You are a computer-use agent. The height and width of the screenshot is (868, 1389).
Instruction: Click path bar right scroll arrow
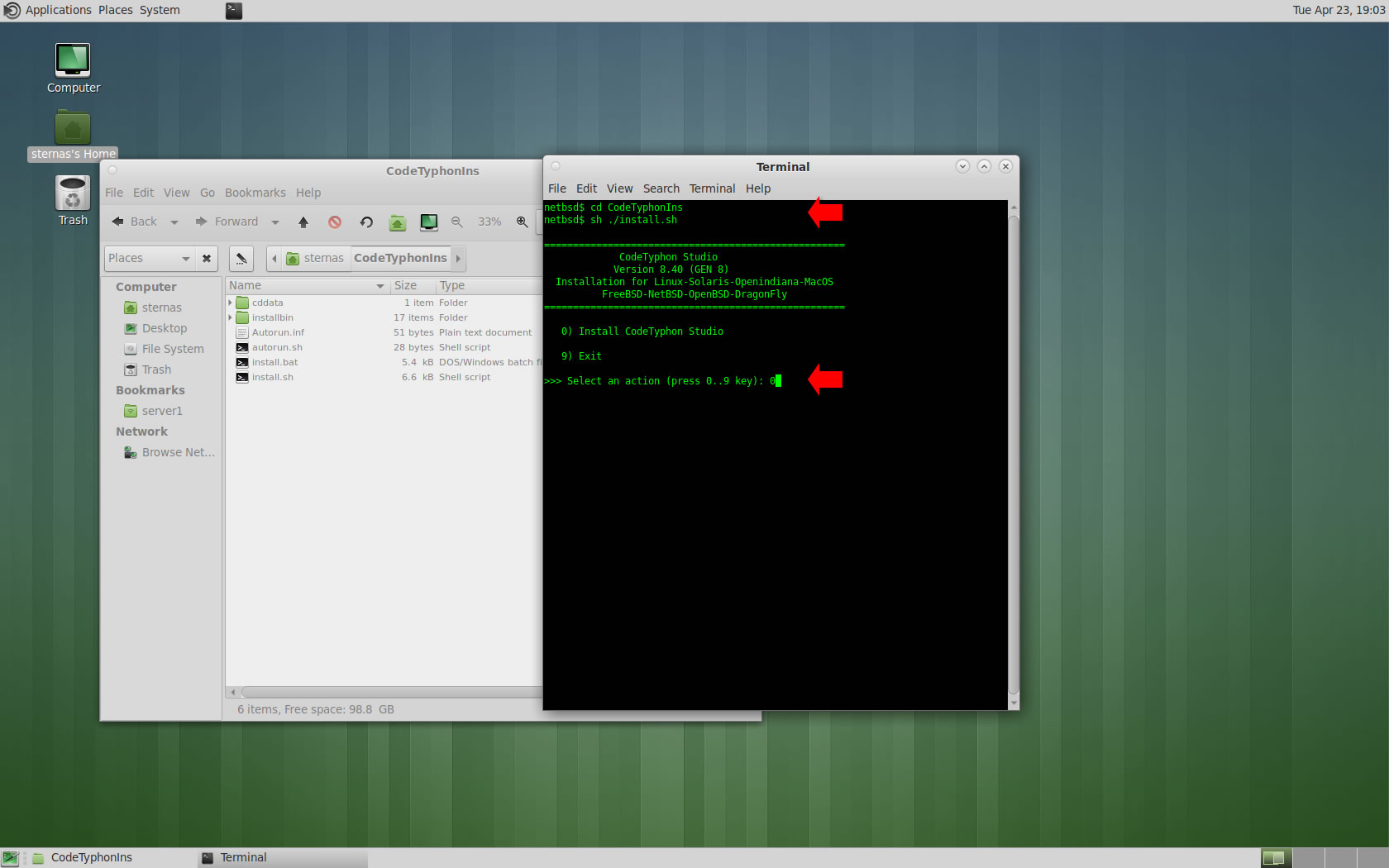click(x=458, y=259)
